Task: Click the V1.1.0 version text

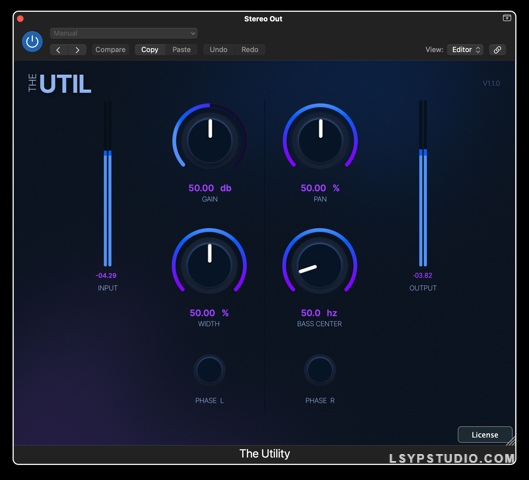Action: [x=491, y=83]
